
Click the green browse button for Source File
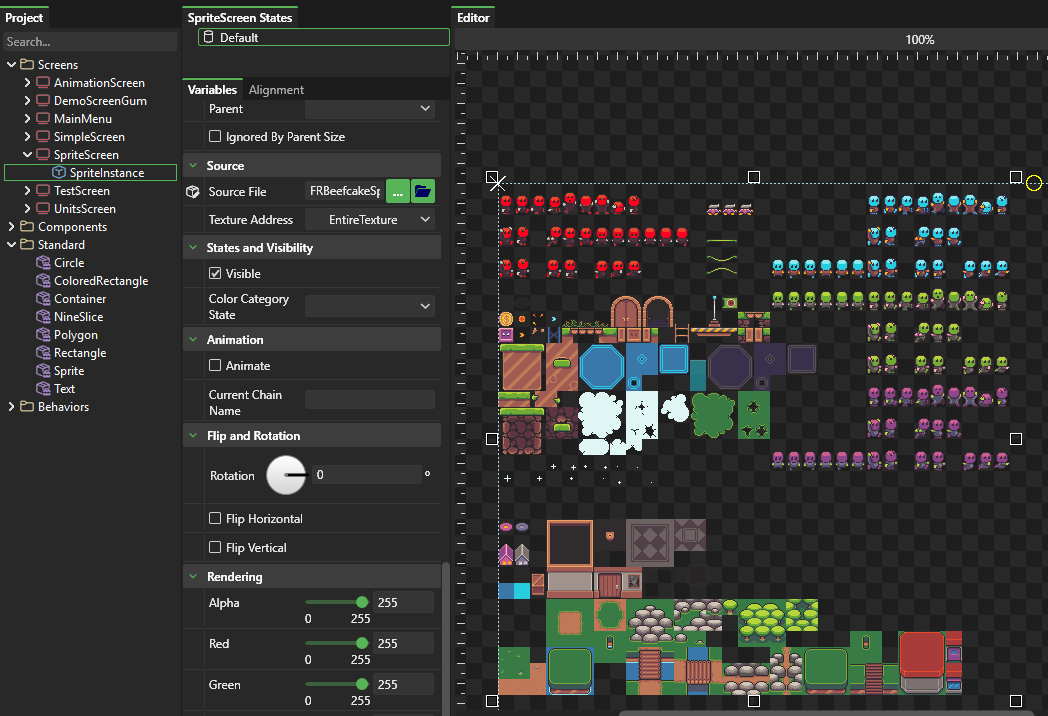[397, 191]
